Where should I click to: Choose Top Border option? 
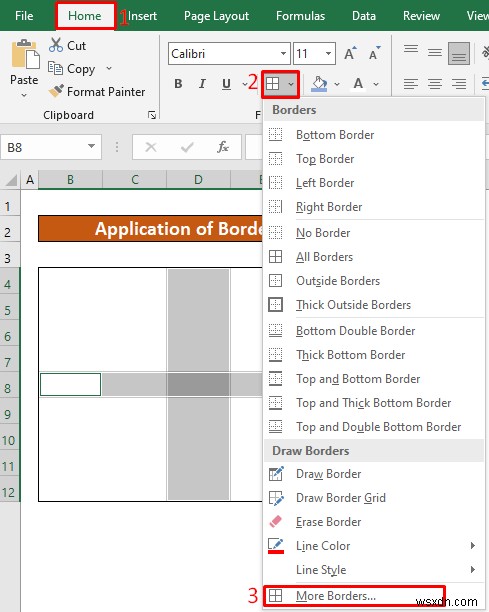coord(373,159)
